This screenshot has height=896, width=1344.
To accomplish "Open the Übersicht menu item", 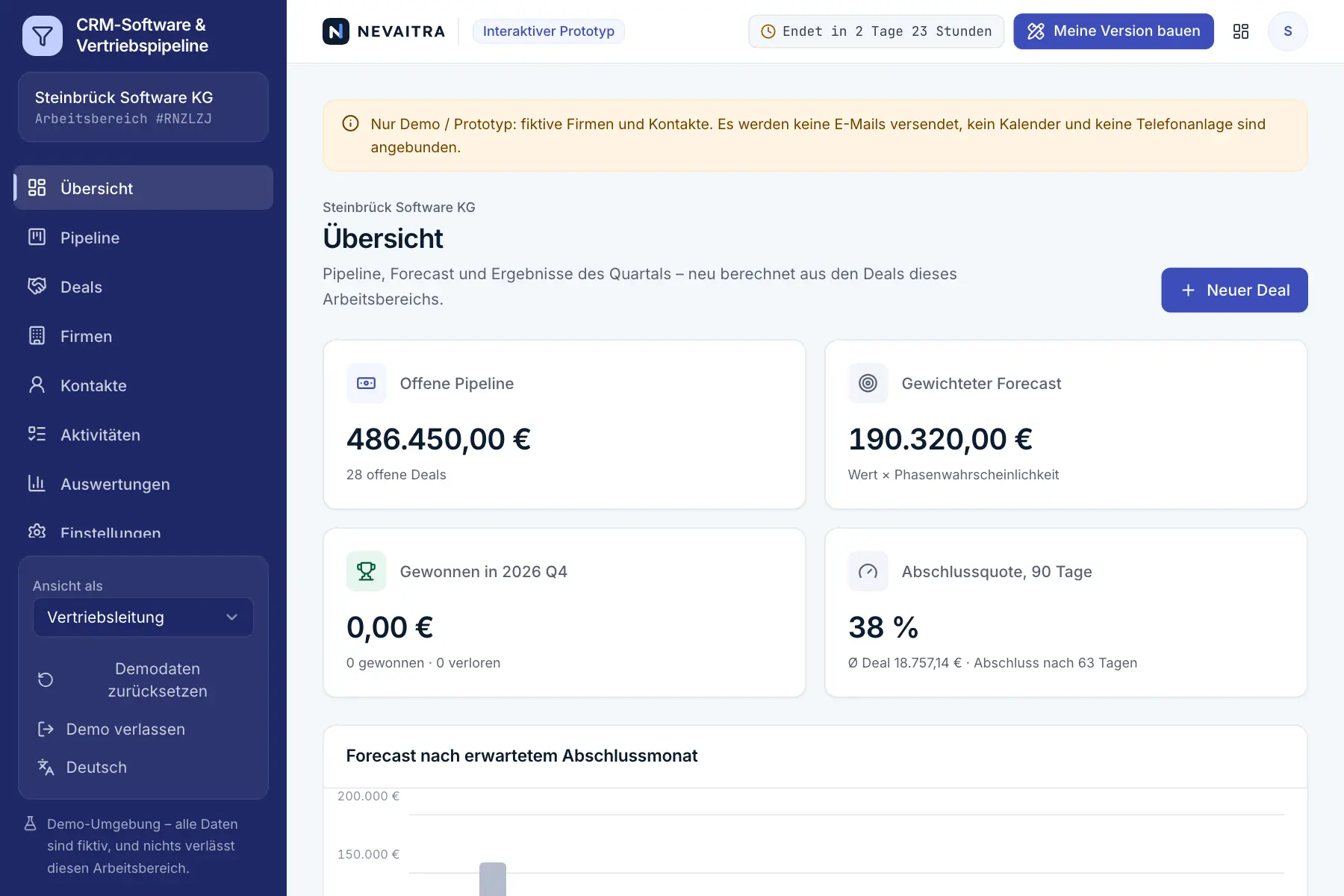I will (143, 188).
